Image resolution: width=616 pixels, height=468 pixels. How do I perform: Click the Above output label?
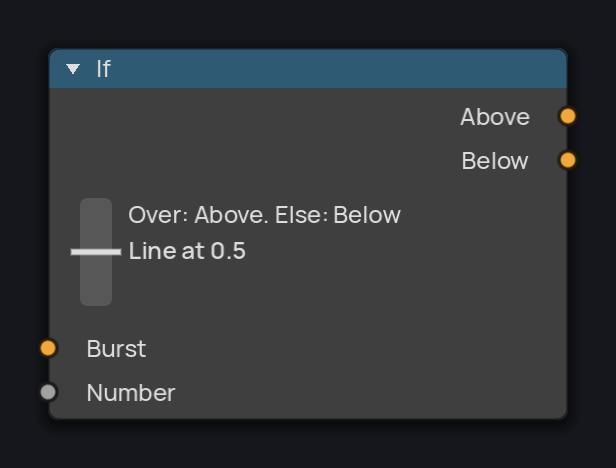click(495, 117)
